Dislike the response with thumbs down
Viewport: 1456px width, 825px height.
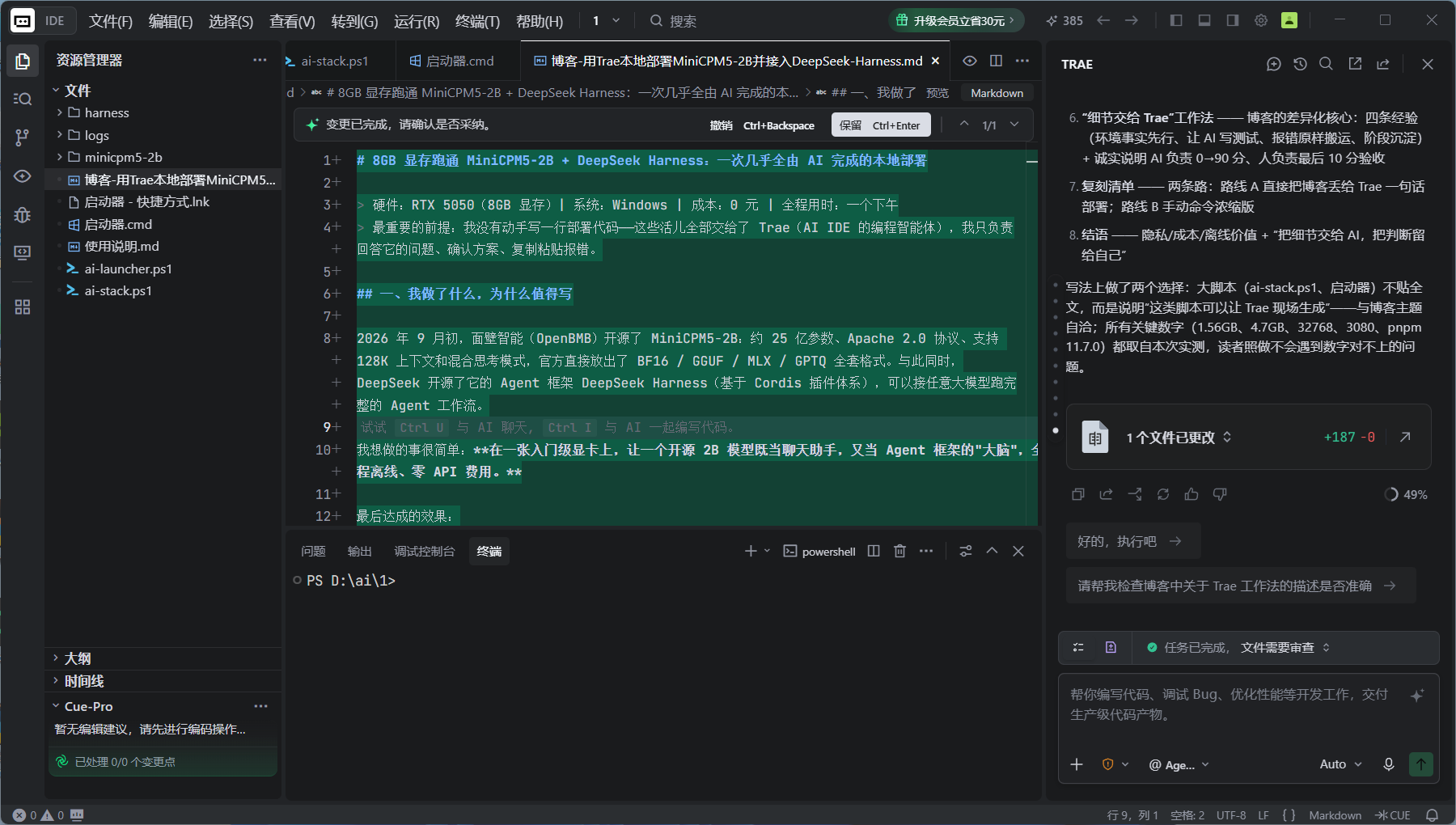(x=1220, y=494)
